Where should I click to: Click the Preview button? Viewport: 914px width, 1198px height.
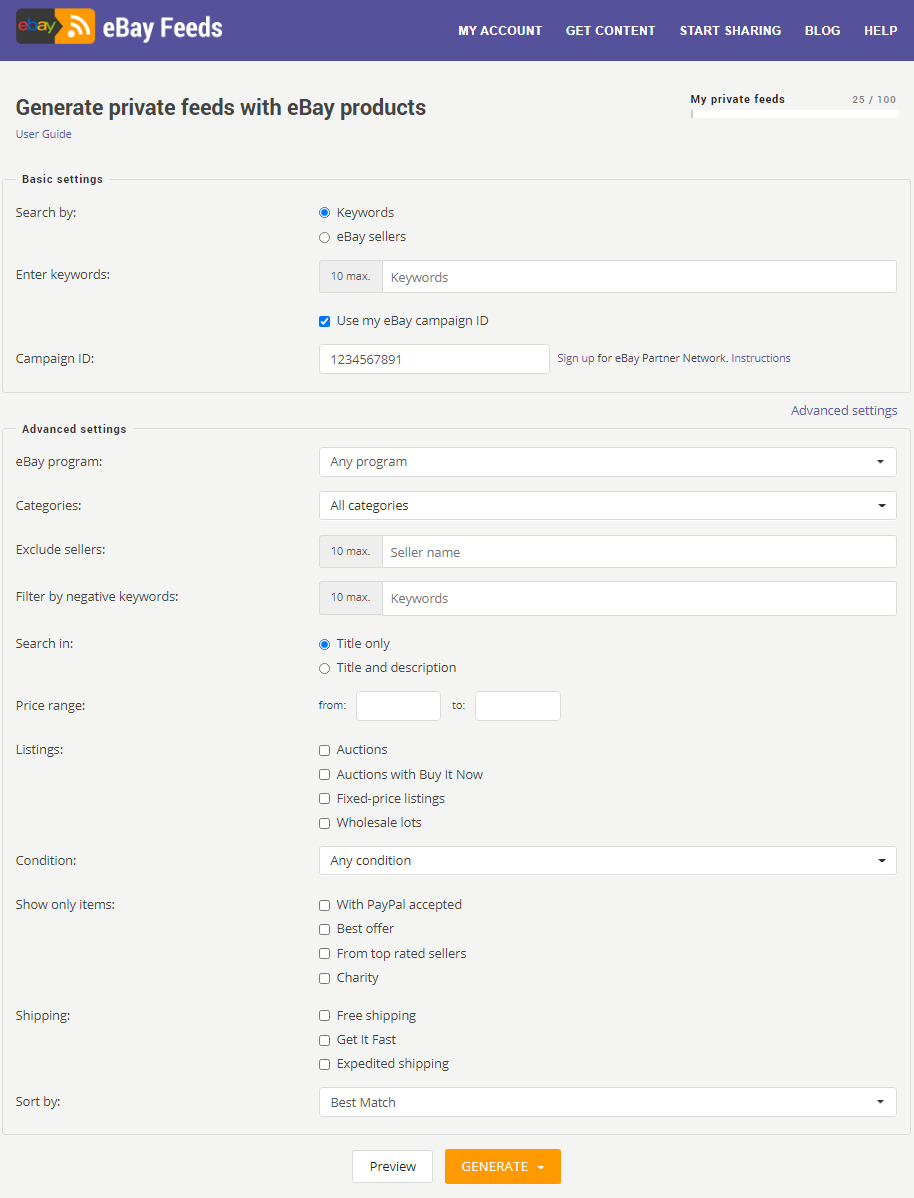click(393, 1167)
